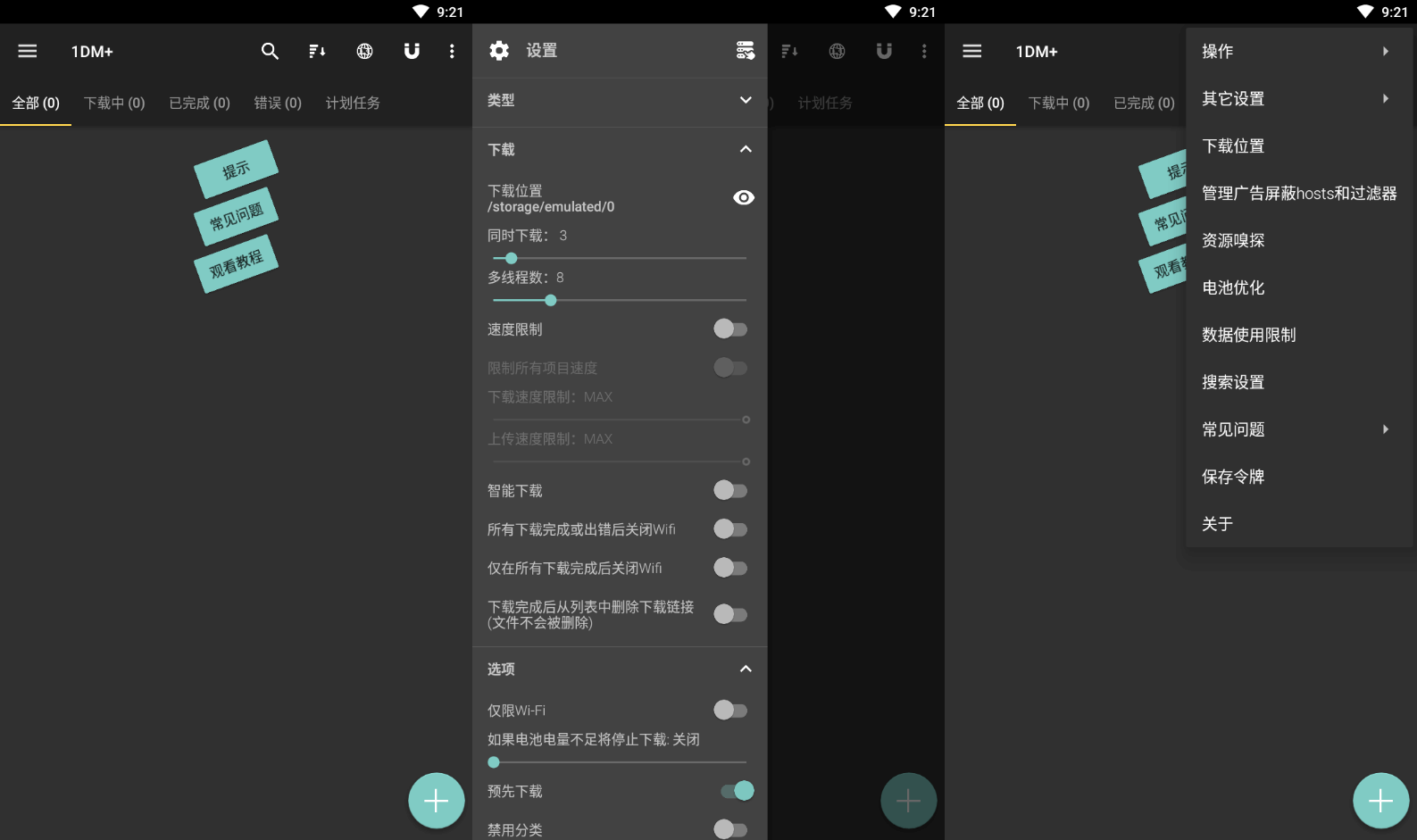
Task: Tap the 提示 tag button in left screen
Action: pos(236,169)
